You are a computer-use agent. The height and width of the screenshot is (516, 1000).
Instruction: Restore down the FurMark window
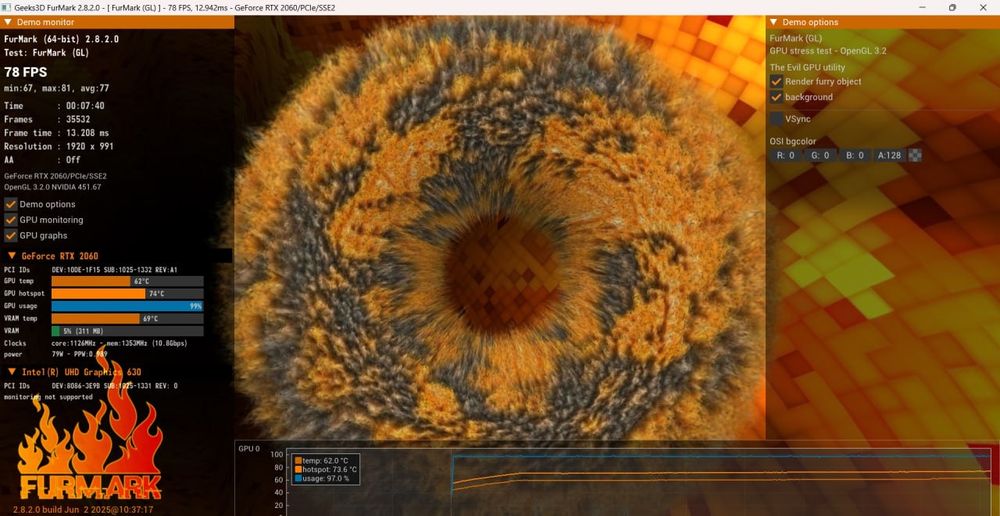[952, 8]
